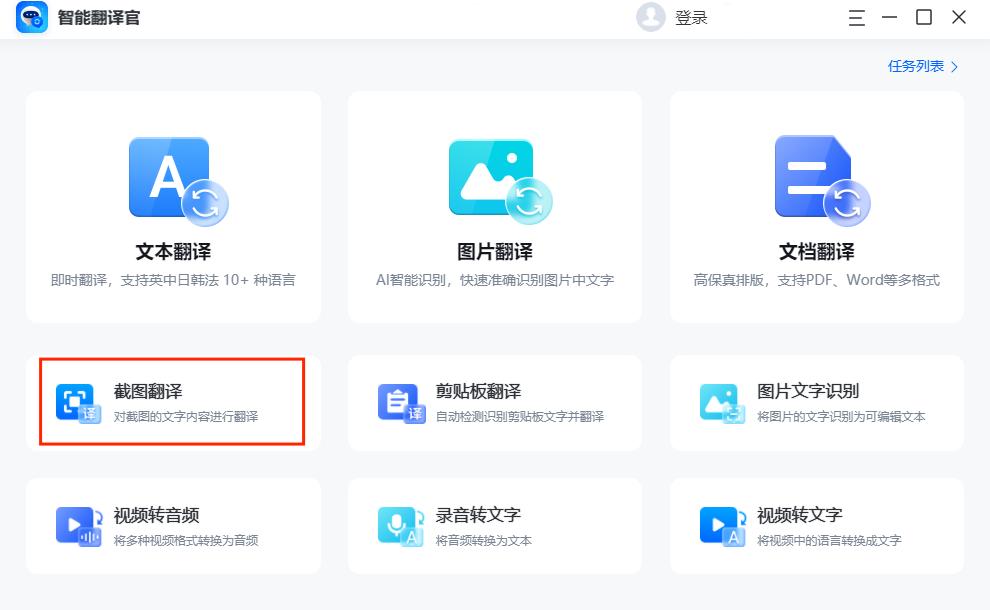This screenshot has height=610, width=990.
Task: Open the 剪贴板翻译 clipboard translation tool
Action: pos(495,403)
